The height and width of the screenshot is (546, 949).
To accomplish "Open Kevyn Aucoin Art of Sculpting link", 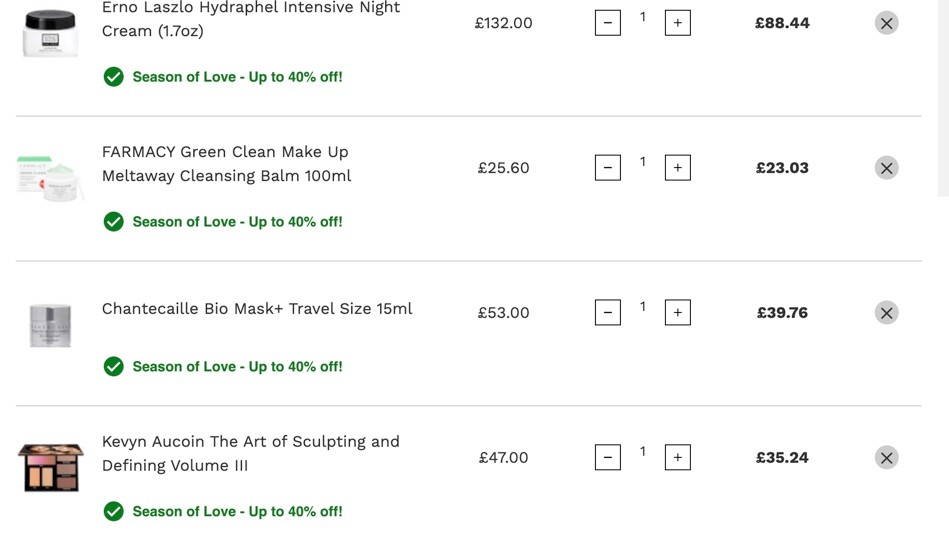I will (x=251, y=453).
